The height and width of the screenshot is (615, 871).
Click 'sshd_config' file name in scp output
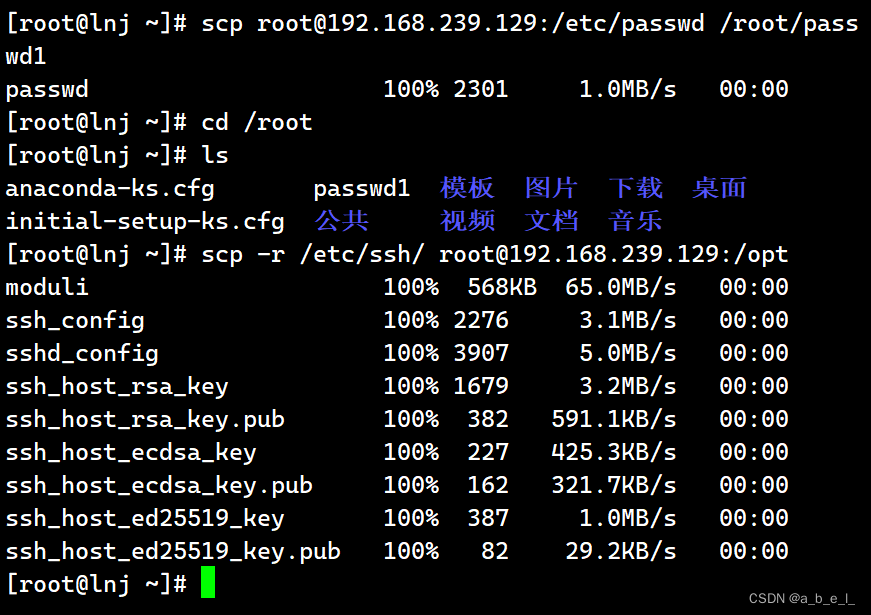[x=82, y=353]
